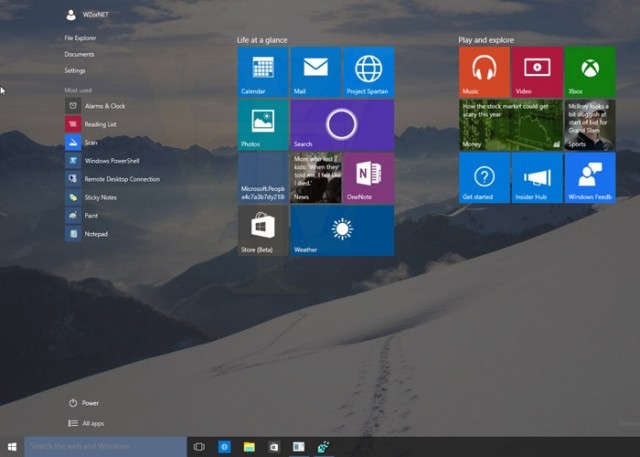Open the Store (Beta) tile
Image resolution: width=640 pixels, height=457 pixels.
coord(263,231)
